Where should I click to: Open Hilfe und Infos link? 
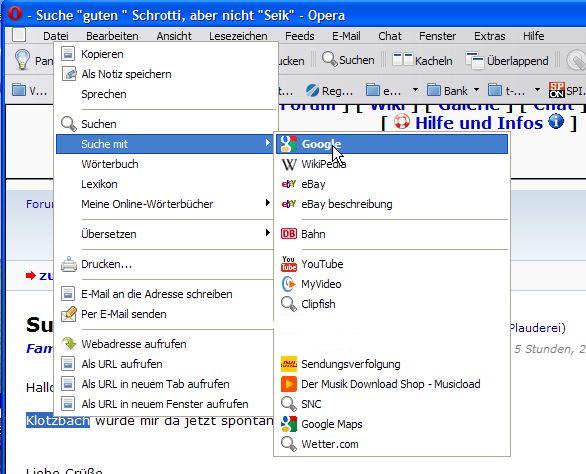pos(479,123)
